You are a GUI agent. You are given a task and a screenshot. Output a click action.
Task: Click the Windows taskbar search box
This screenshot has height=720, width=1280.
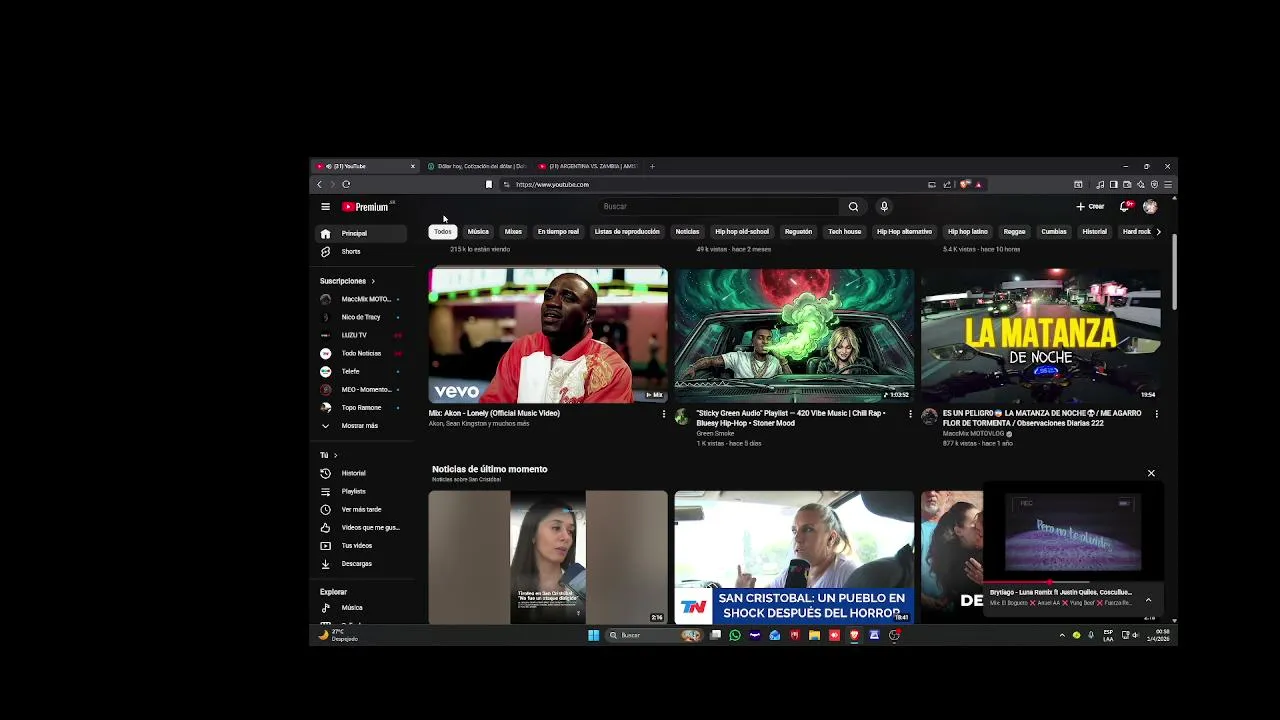tap(652, 635)
